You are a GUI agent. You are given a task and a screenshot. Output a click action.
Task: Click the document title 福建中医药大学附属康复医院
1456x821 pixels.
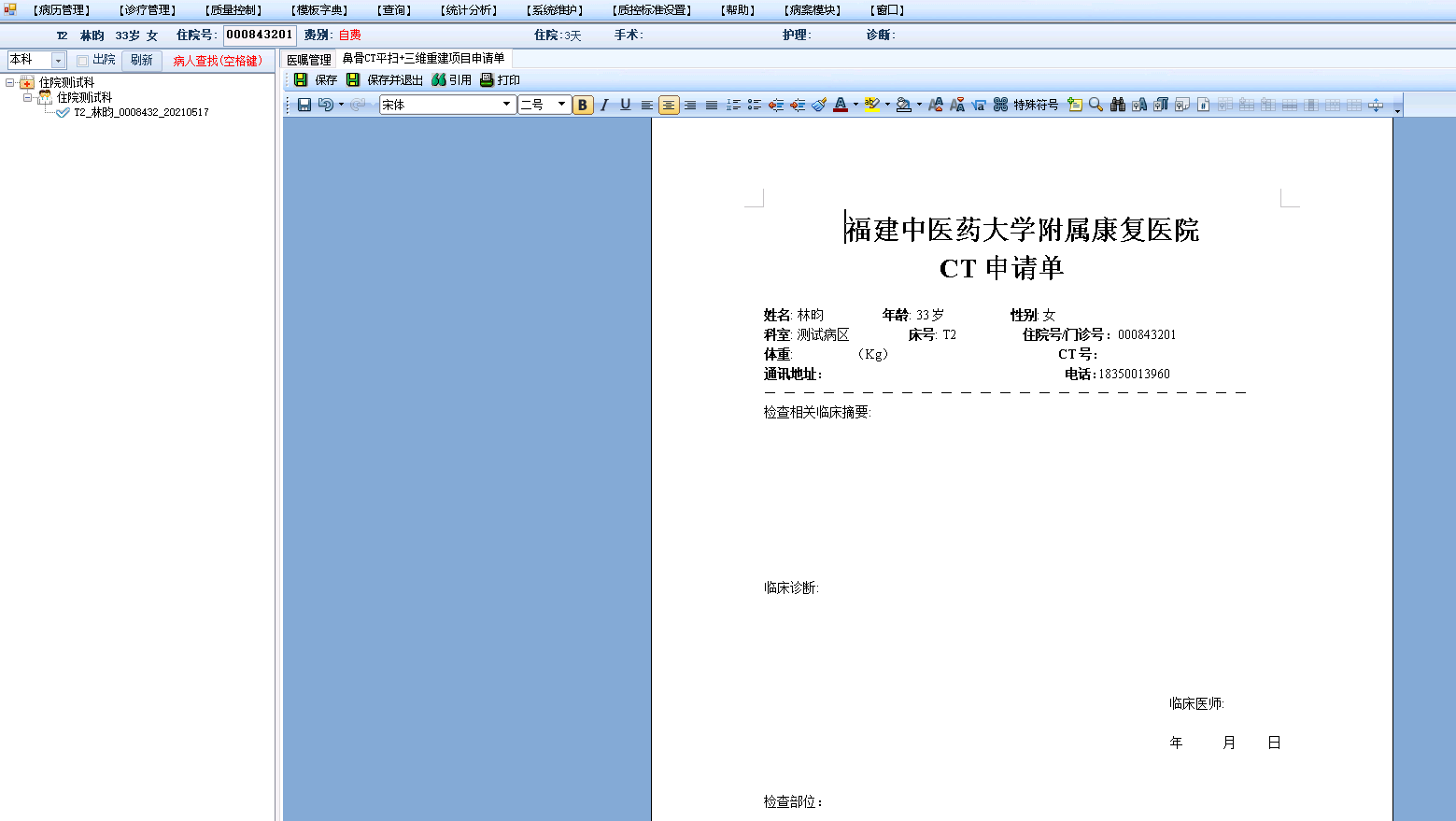[x=1023, y=230]
